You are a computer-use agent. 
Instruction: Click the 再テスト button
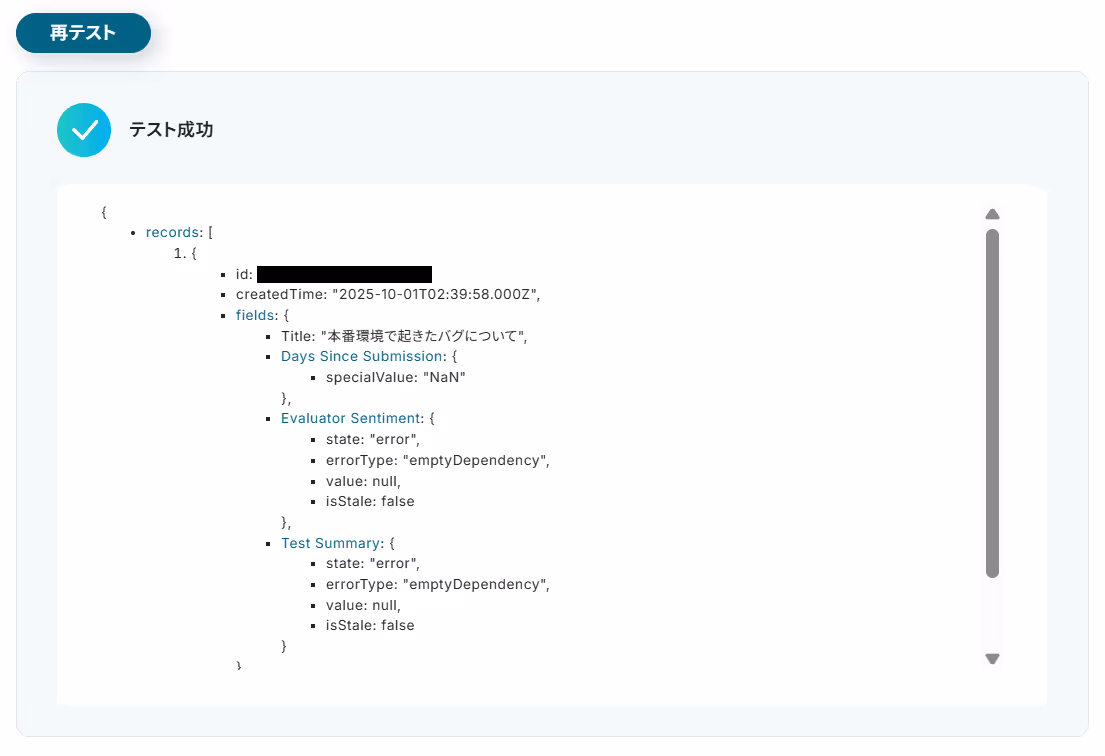[x=83, y=33]
